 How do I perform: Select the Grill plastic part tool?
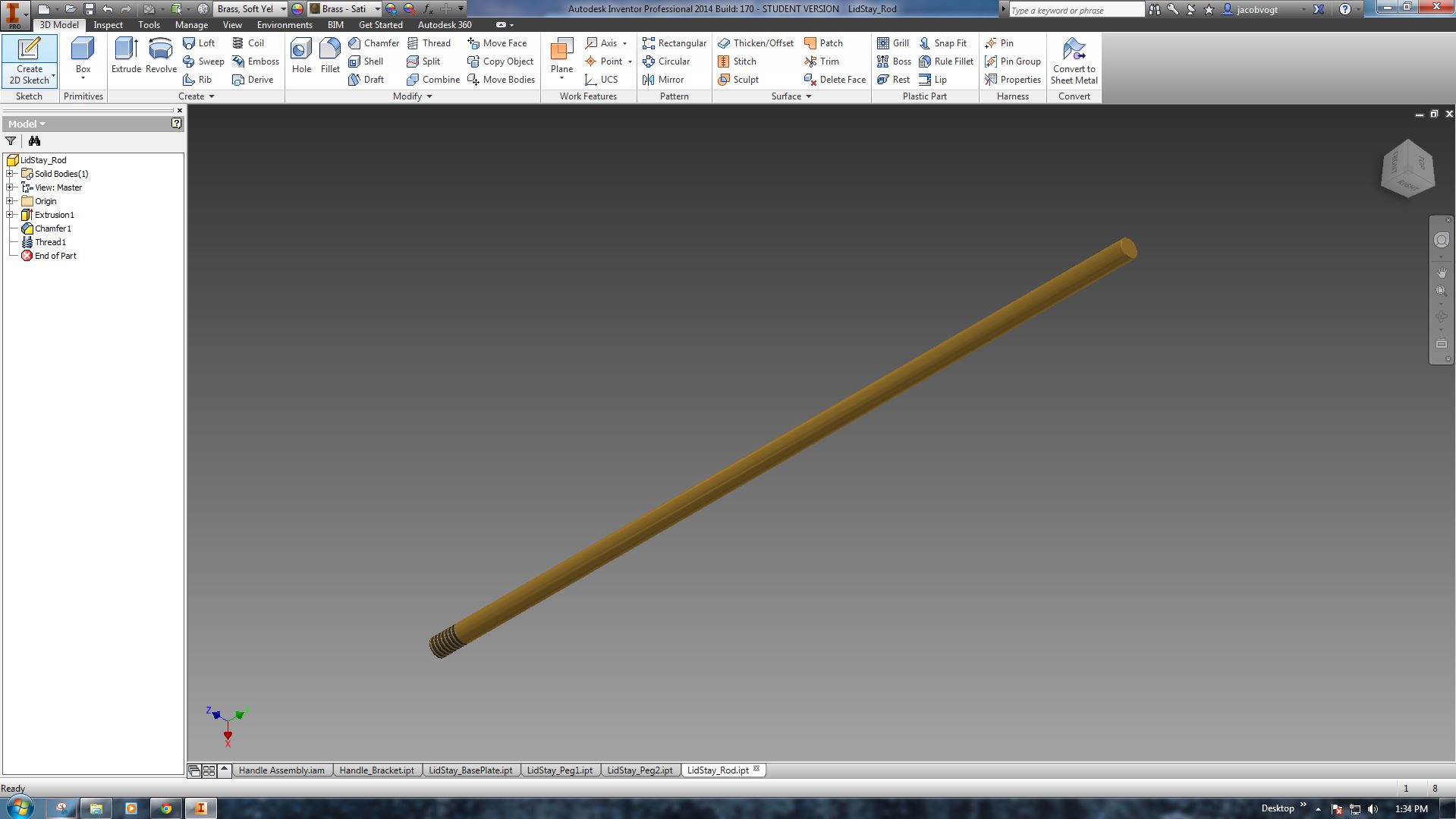pyautogui.click(x=893, y=43)
